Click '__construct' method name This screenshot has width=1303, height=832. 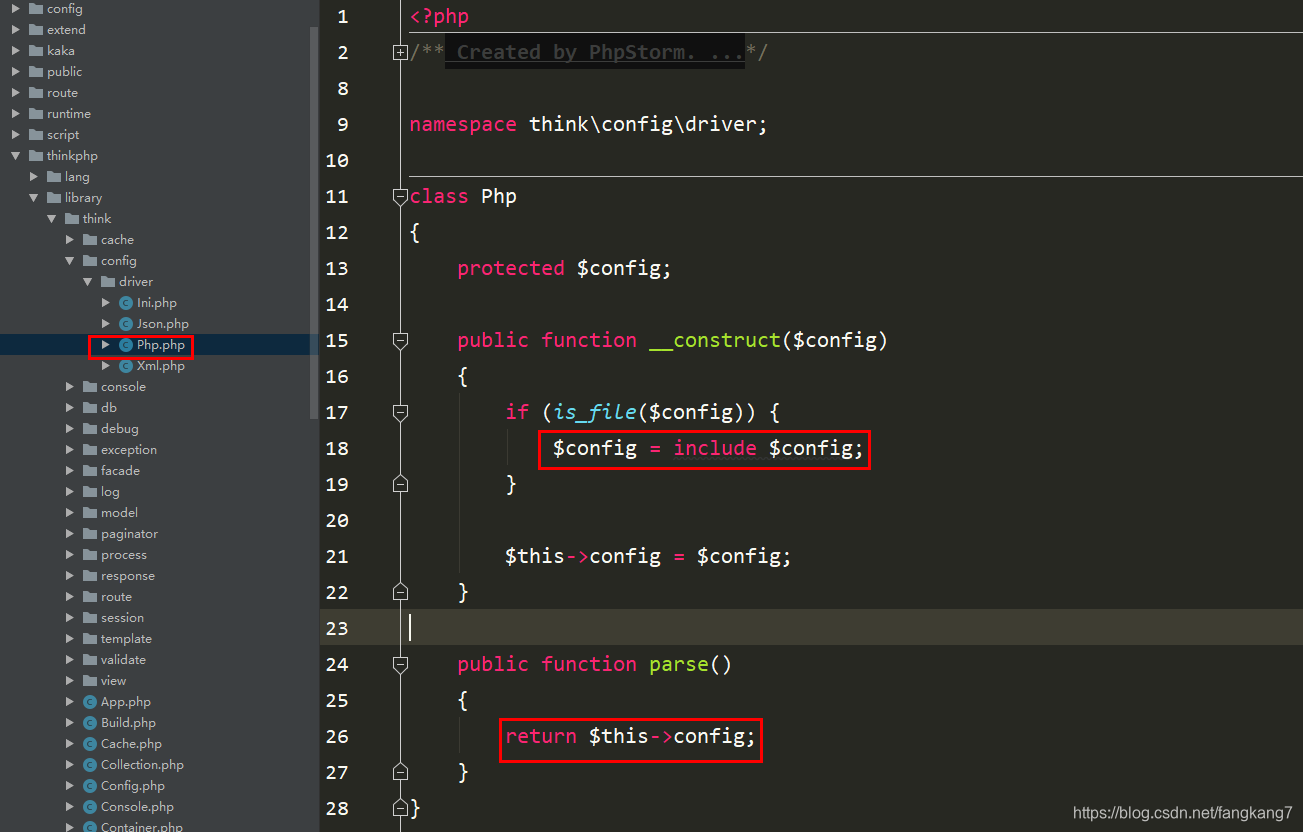[x=715, y=340]
